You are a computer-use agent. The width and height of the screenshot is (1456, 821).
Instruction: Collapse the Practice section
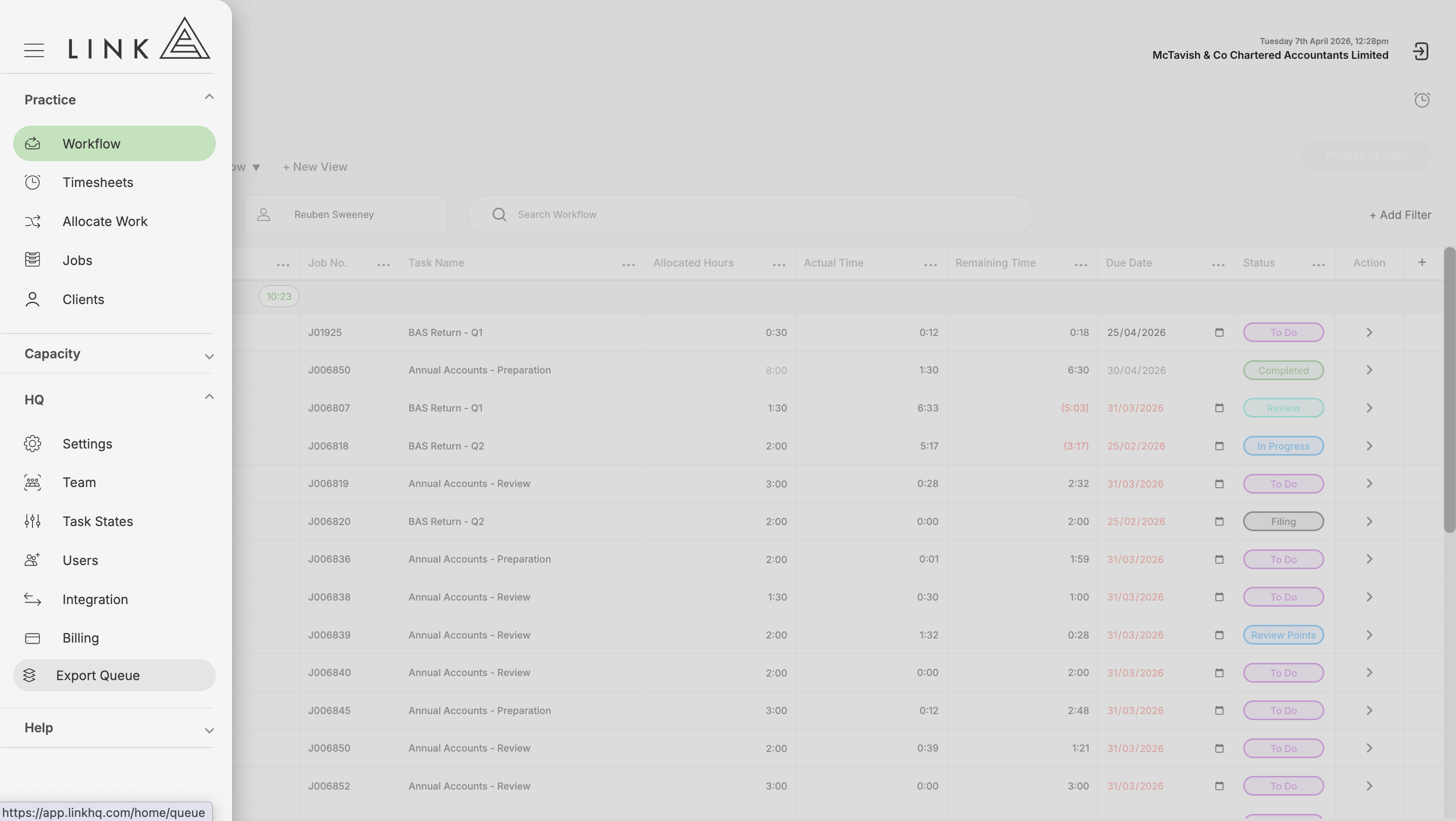point(209,97)
